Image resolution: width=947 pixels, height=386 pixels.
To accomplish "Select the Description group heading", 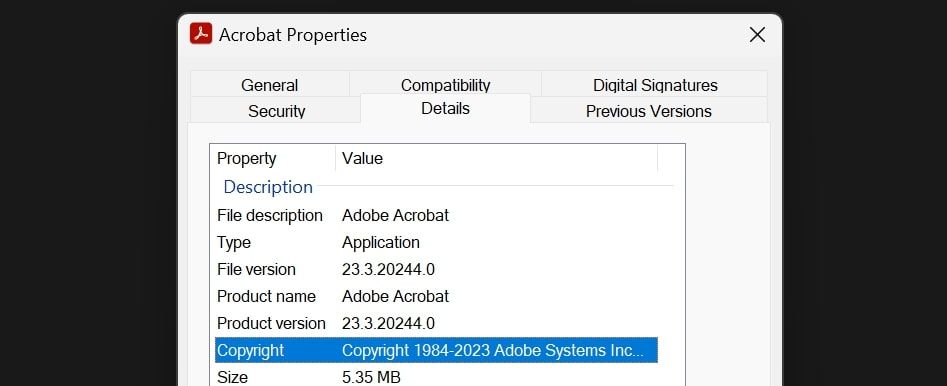I will pyautogui.click(x=268, y=187).
